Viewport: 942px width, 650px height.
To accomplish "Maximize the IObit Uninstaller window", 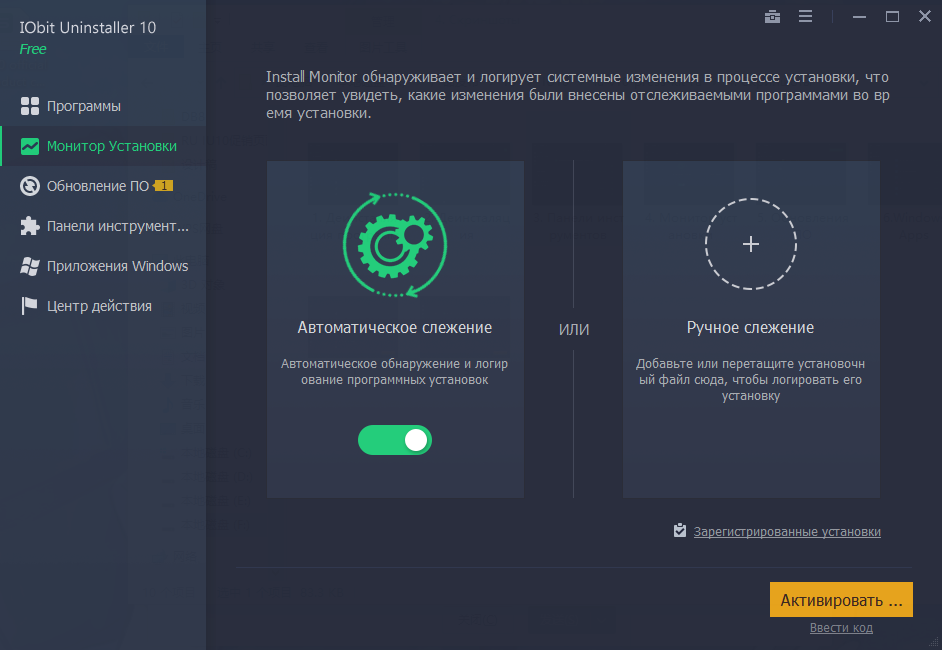I will click(x=892, y=17).
